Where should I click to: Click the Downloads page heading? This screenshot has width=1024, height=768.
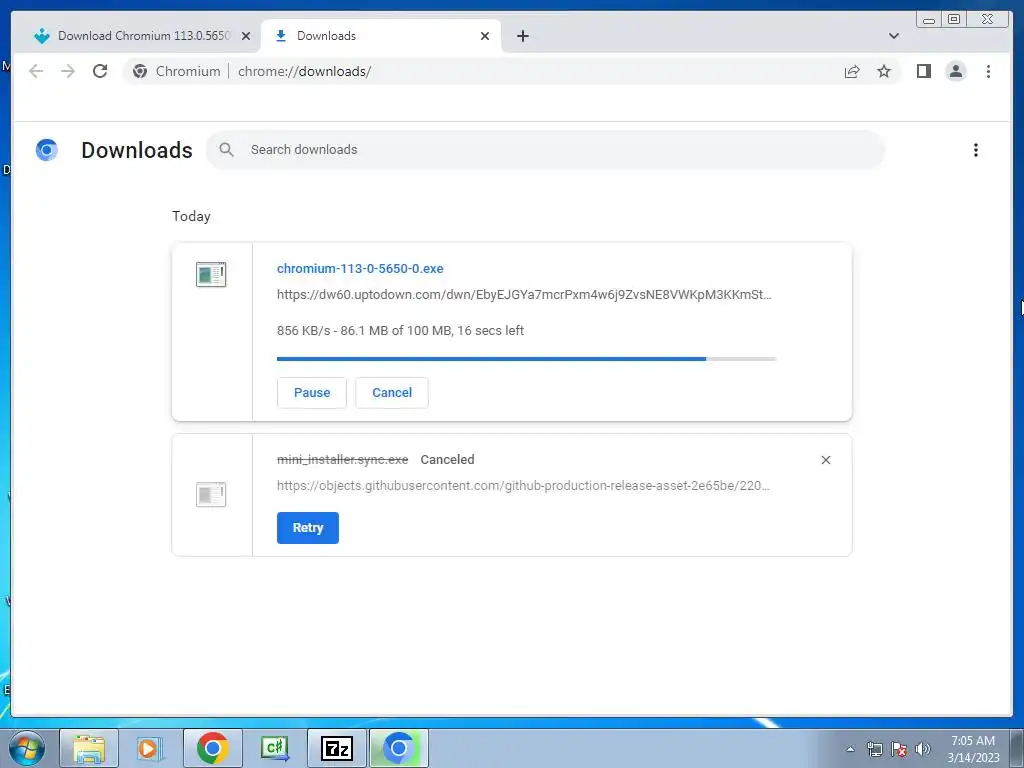point(137,150)
